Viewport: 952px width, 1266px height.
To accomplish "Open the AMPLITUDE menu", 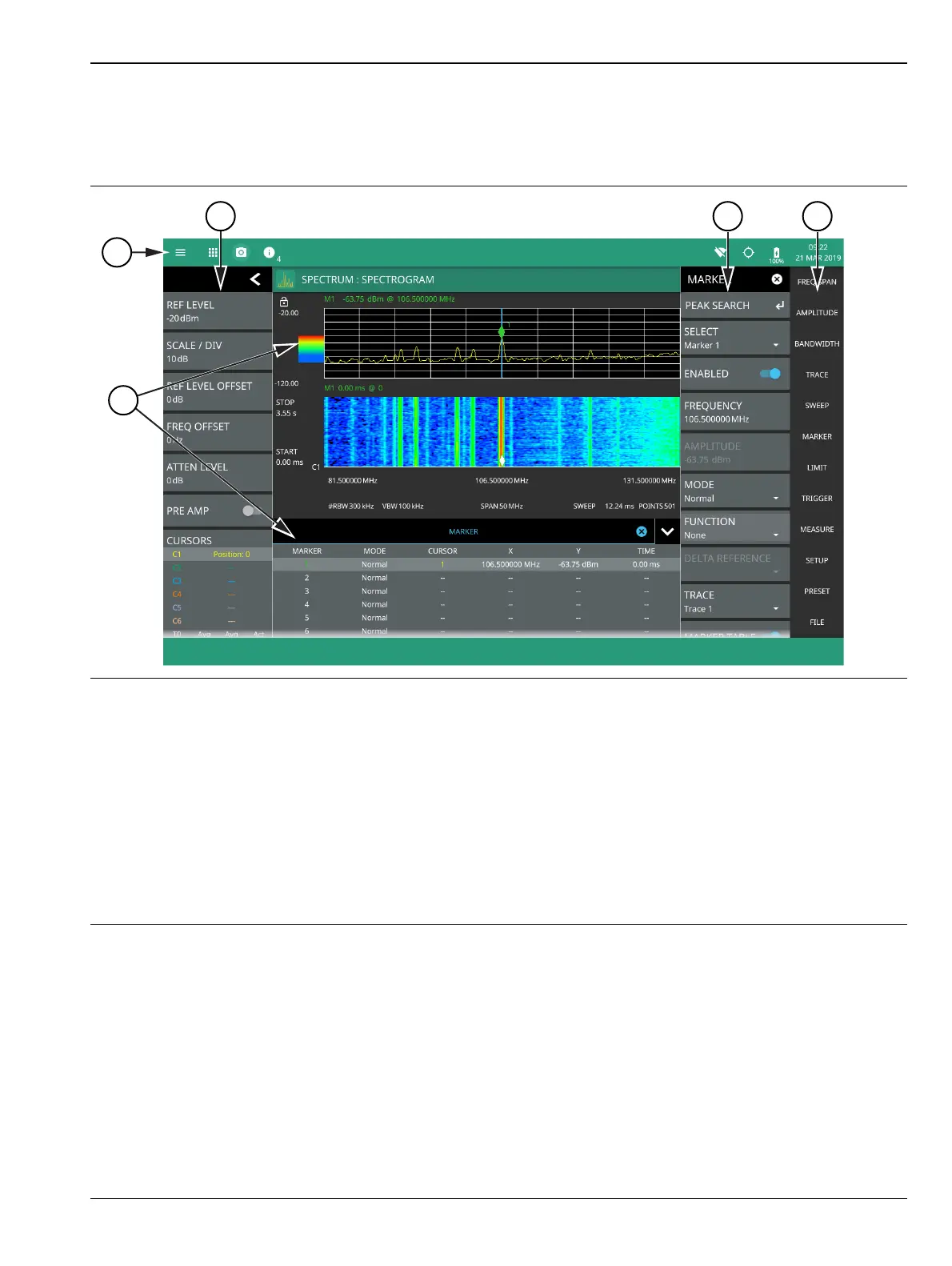I will pos(817,313).
